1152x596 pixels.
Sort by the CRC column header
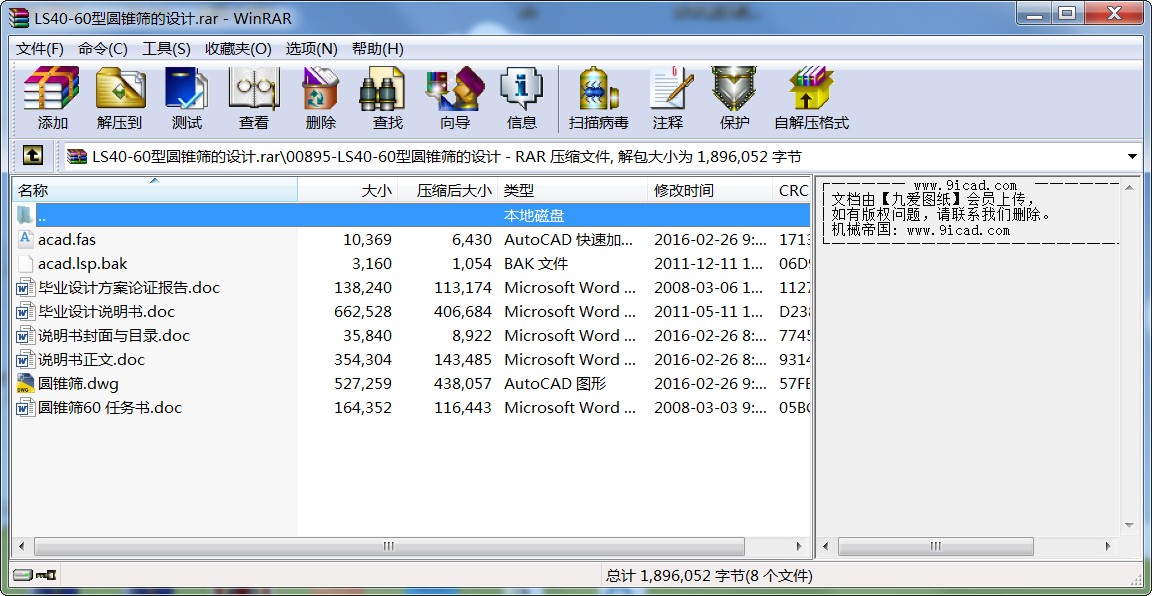click(x=791, y=190)
